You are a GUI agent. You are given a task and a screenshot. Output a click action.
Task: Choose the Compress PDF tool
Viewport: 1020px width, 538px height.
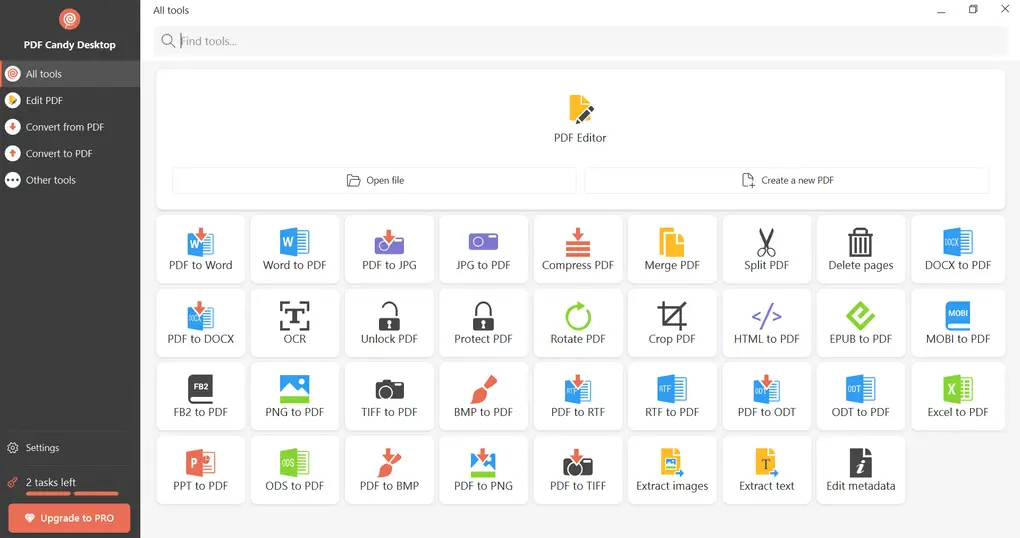click(578, 249)
